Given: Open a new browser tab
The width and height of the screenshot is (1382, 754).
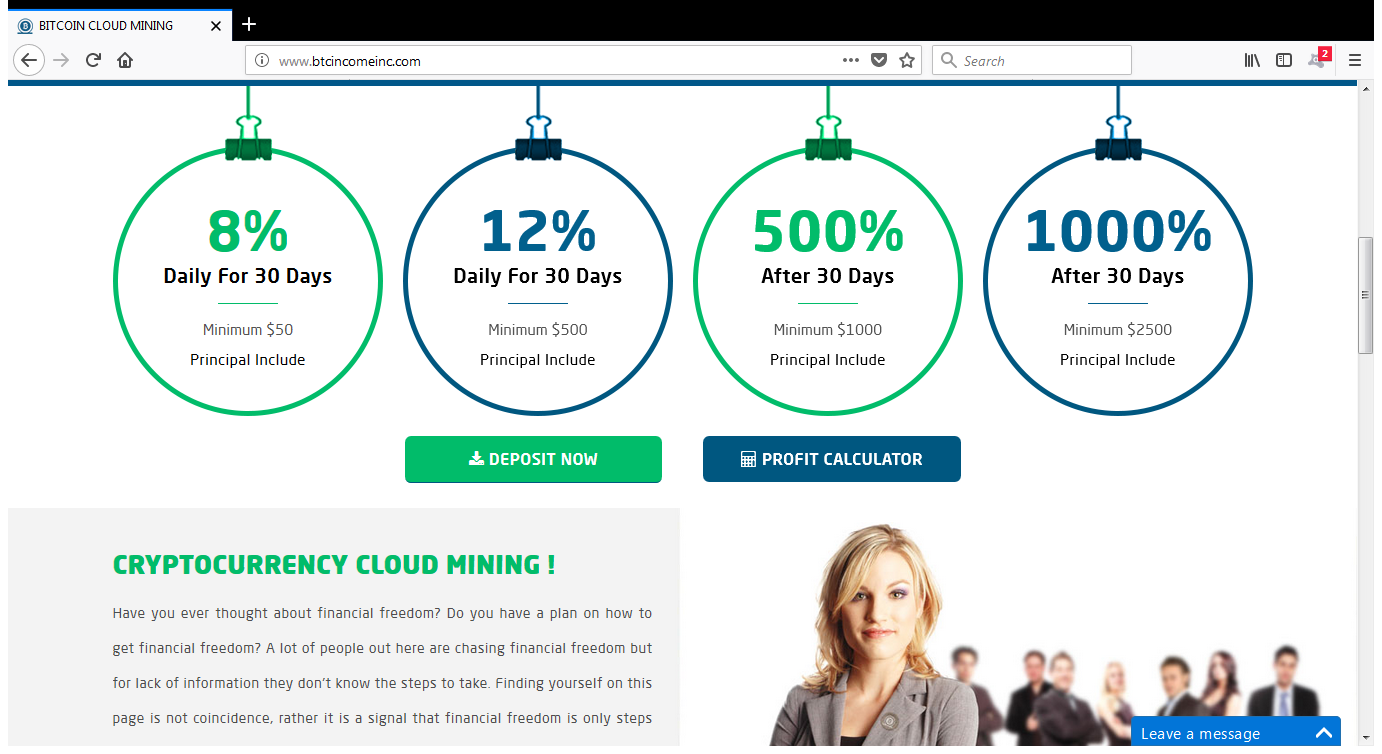Looking at the screenshot, I should [248, 25].
